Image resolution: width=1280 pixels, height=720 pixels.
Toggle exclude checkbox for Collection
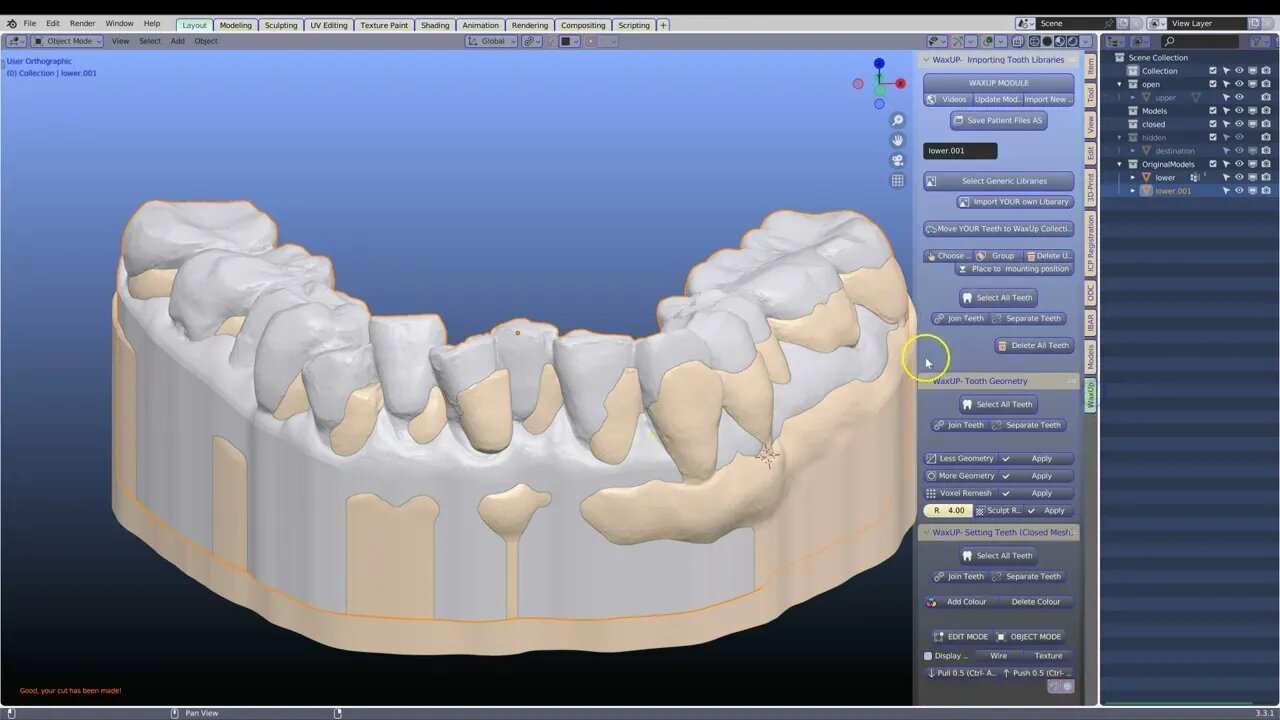coord(1213,71)
